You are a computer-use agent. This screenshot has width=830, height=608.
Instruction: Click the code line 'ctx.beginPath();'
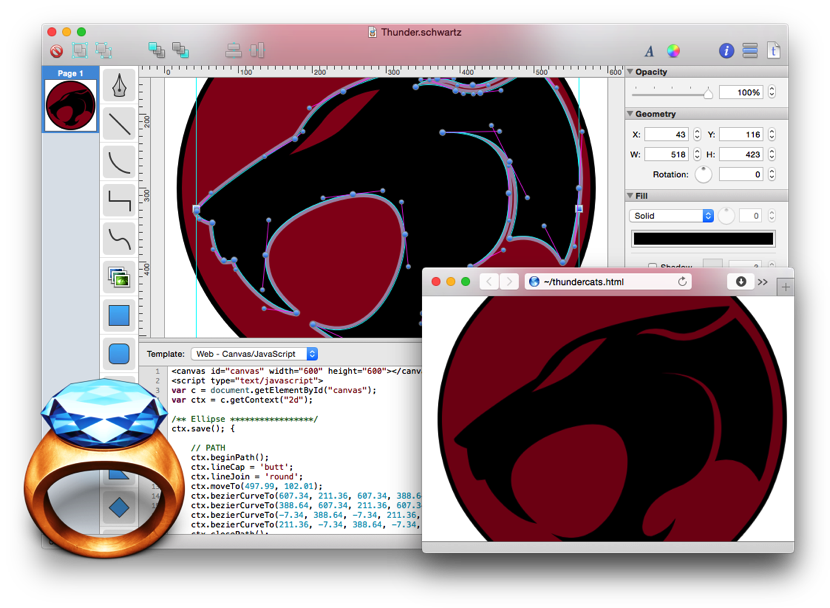[x=230, y=457]
